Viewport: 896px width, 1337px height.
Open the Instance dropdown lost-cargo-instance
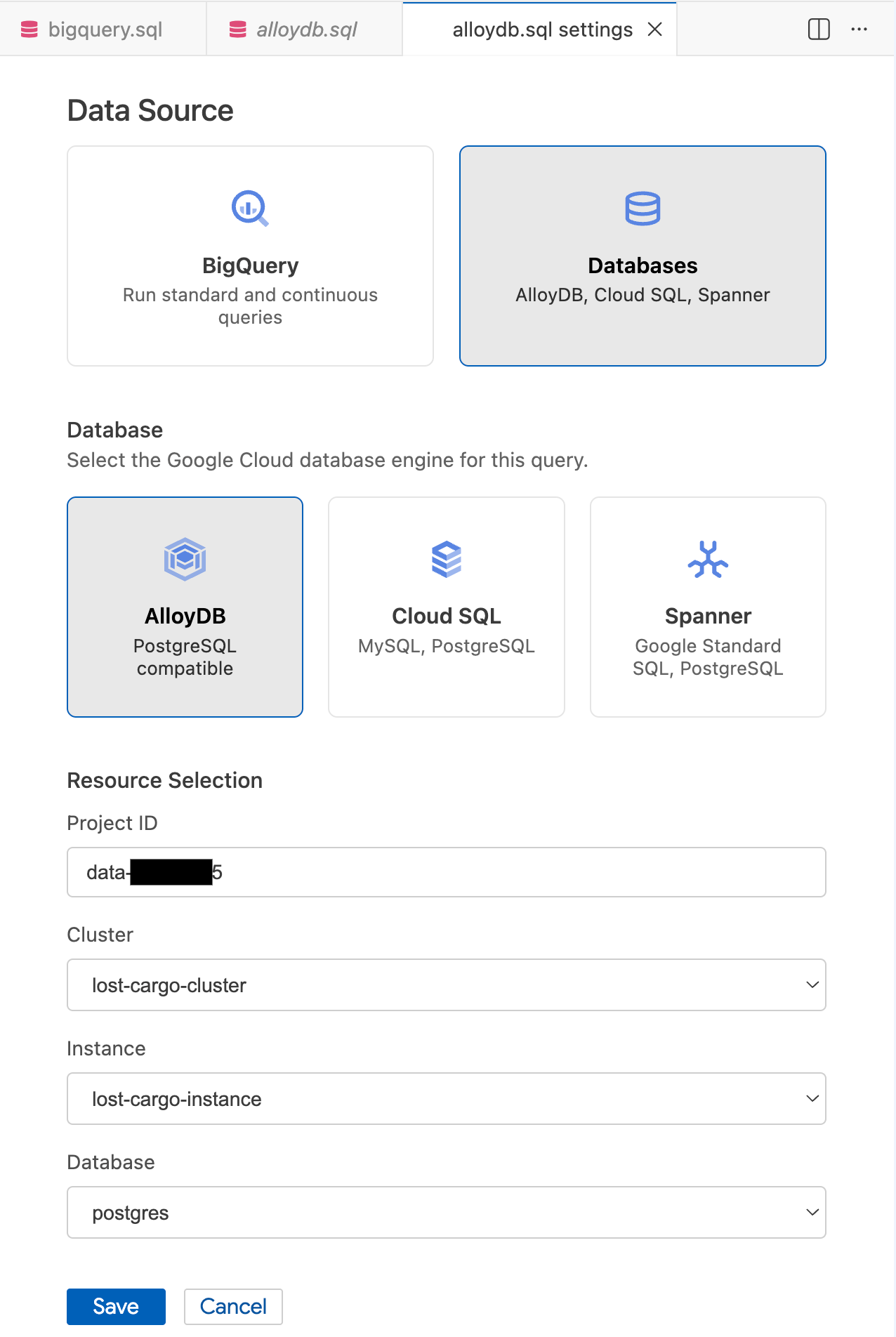pos(447,1099)
